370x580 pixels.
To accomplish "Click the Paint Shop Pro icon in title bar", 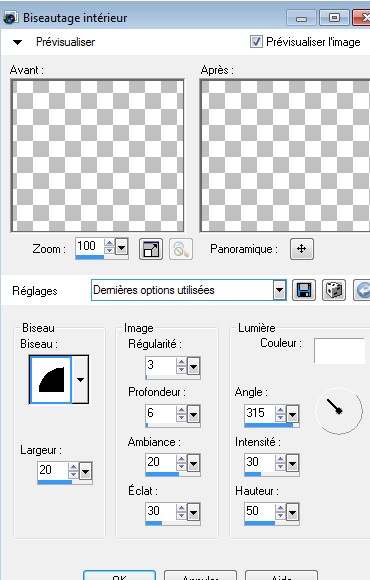I will 10,17.
